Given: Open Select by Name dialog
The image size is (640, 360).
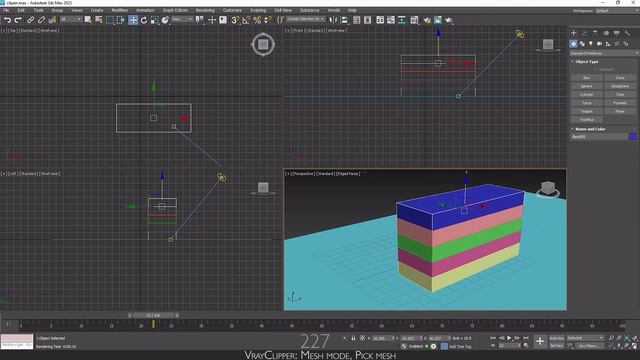Looking at the screenshot, I should click(x=99, y=20).
